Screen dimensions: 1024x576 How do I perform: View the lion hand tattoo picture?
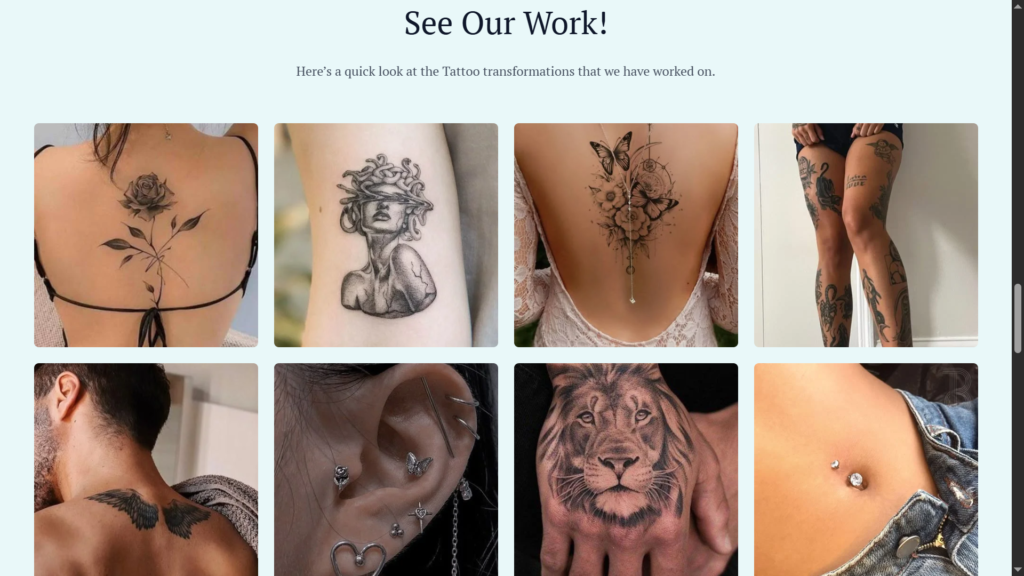[x=626, y=470]
